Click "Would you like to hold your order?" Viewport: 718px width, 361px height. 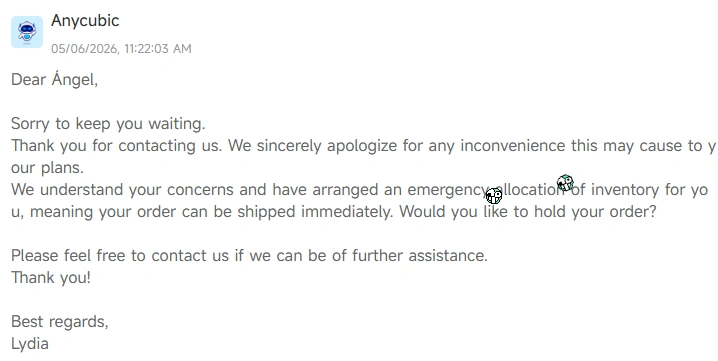coord(528,212)
